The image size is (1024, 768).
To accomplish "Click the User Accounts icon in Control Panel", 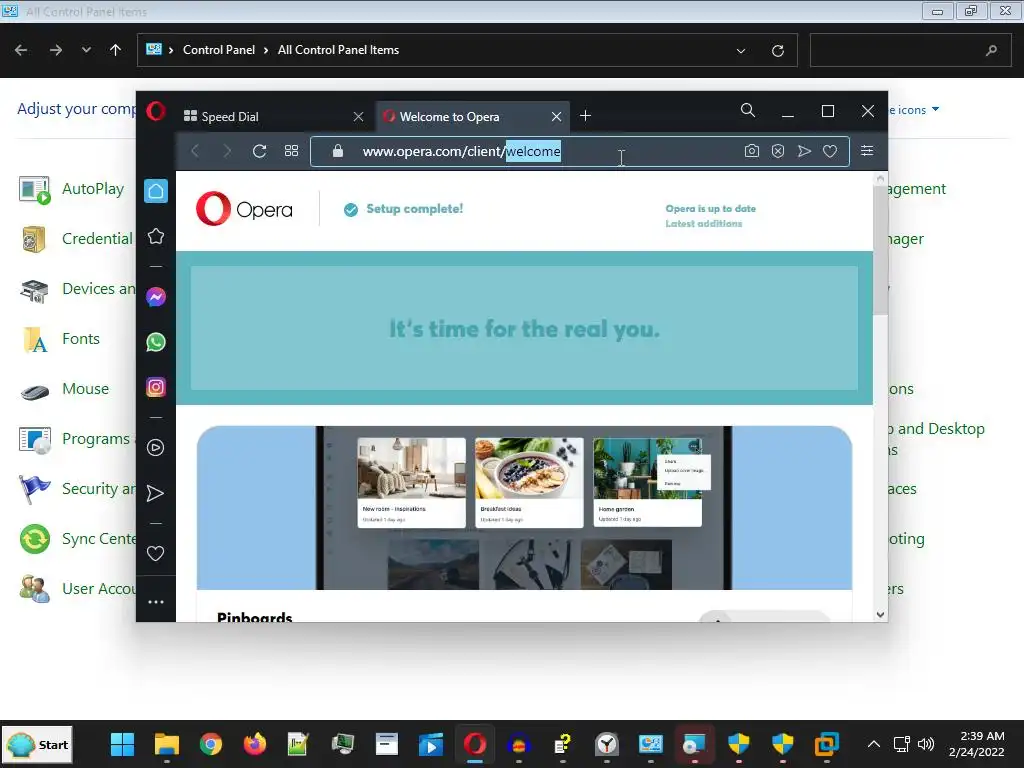I will (35, 589).
